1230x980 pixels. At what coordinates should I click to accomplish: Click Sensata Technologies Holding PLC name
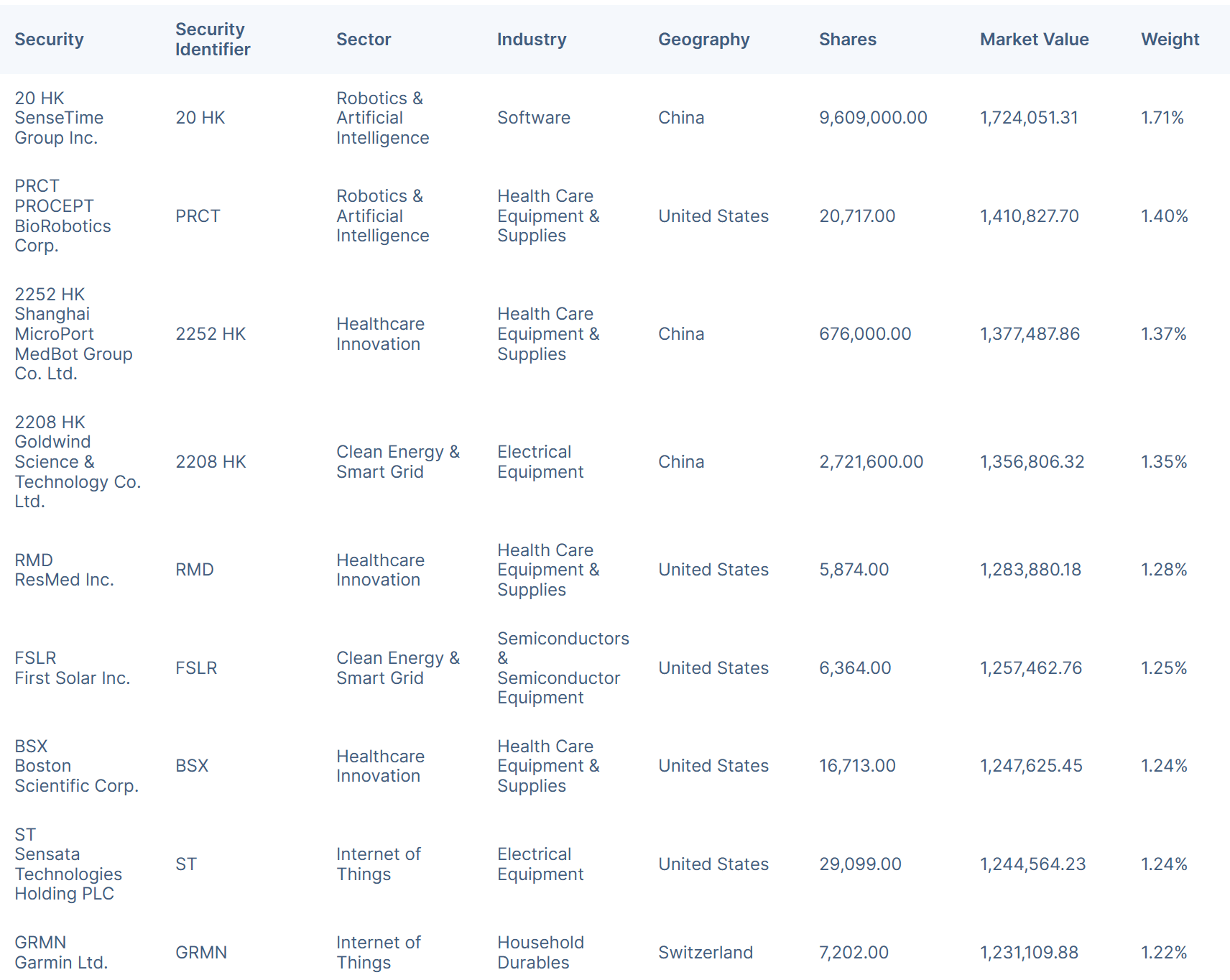68,874
